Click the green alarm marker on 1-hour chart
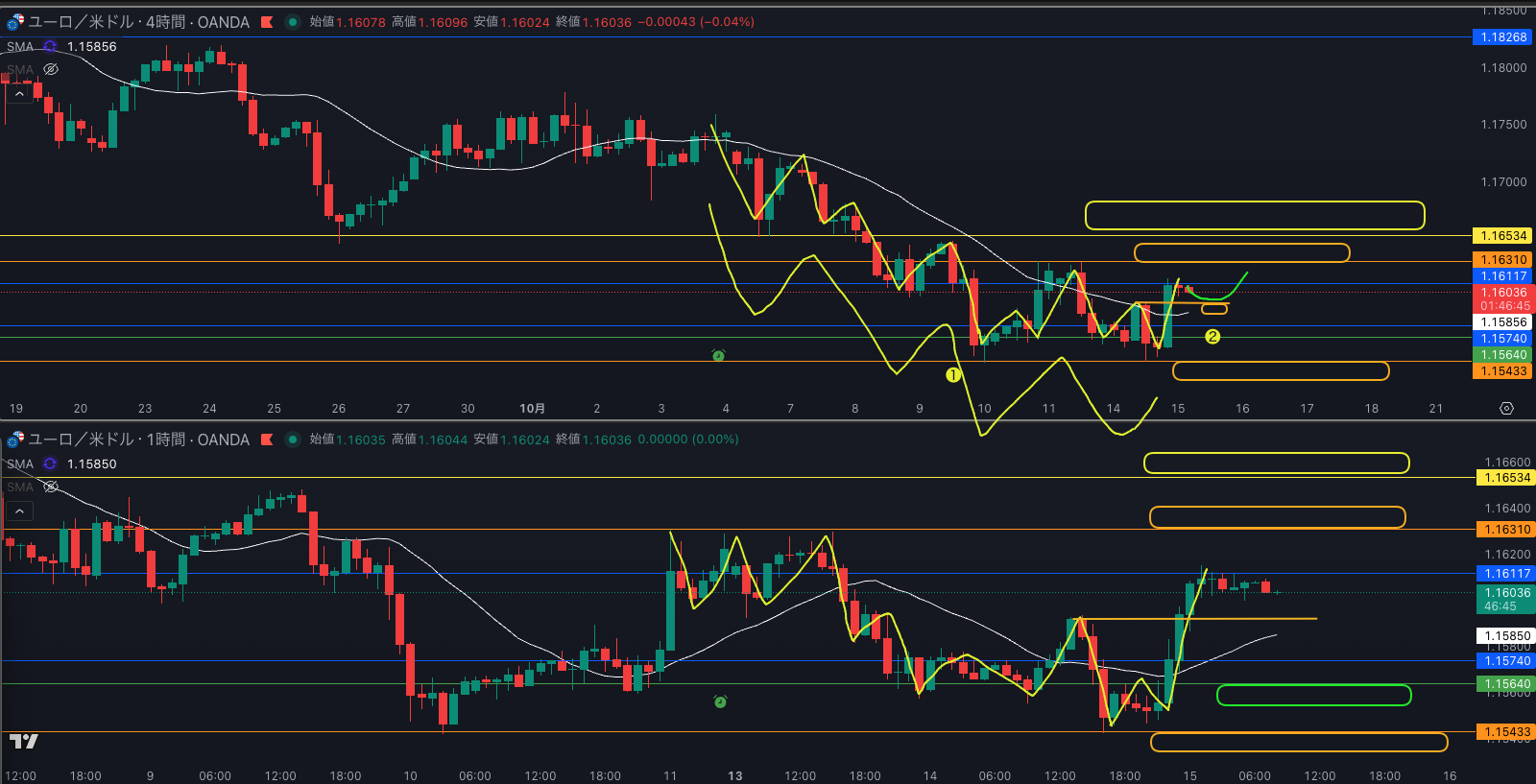Viewport: 1536px width, 784px height. click(720, 702)
